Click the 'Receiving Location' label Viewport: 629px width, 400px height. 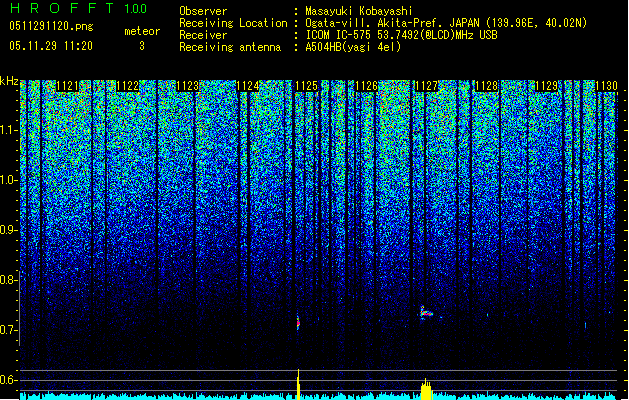[x=233, y=23]
